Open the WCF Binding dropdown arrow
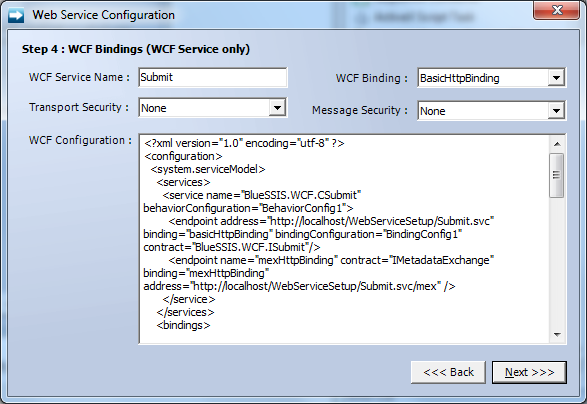This screenshot has height=404, width=587. [557, 78]
